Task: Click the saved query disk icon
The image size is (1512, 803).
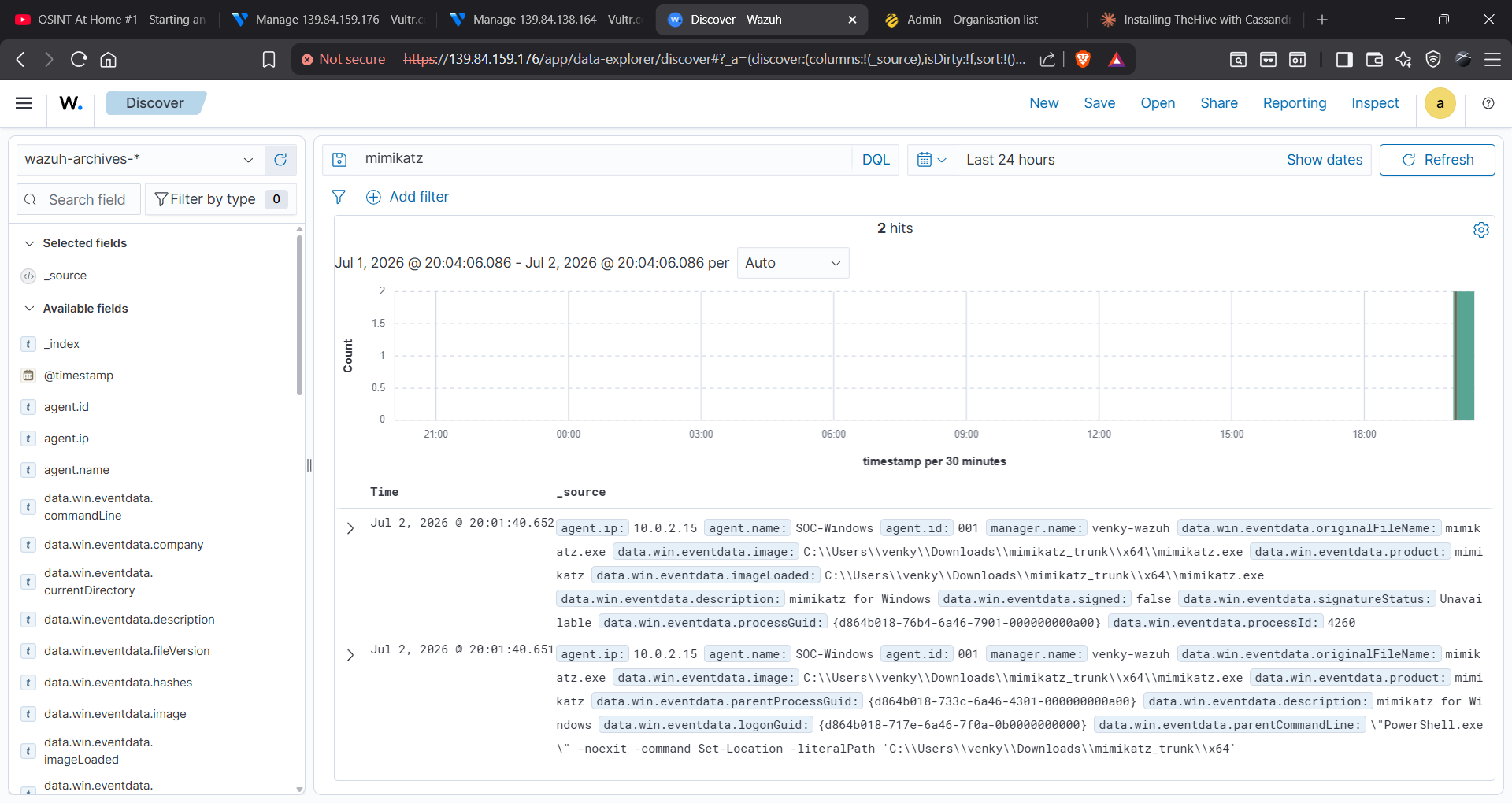Action: coord(339,160)
